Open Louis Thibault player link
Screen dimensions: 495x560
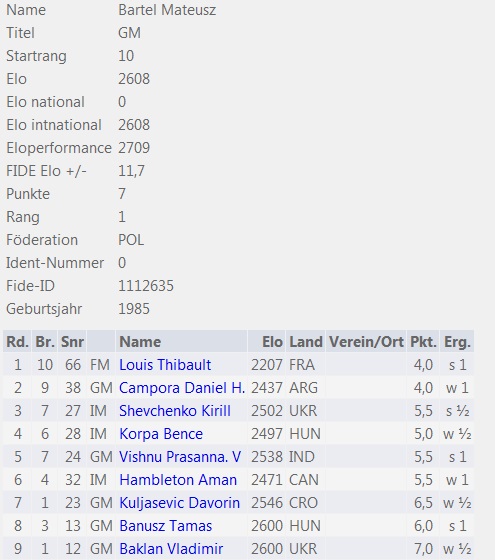165,365
